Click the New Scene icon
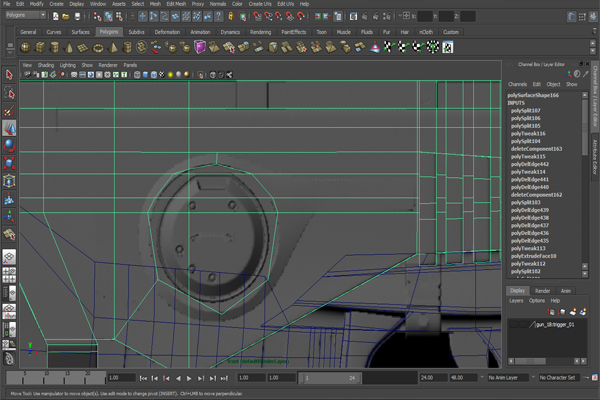Screen dimensions: 600x400 coord(56,16)
